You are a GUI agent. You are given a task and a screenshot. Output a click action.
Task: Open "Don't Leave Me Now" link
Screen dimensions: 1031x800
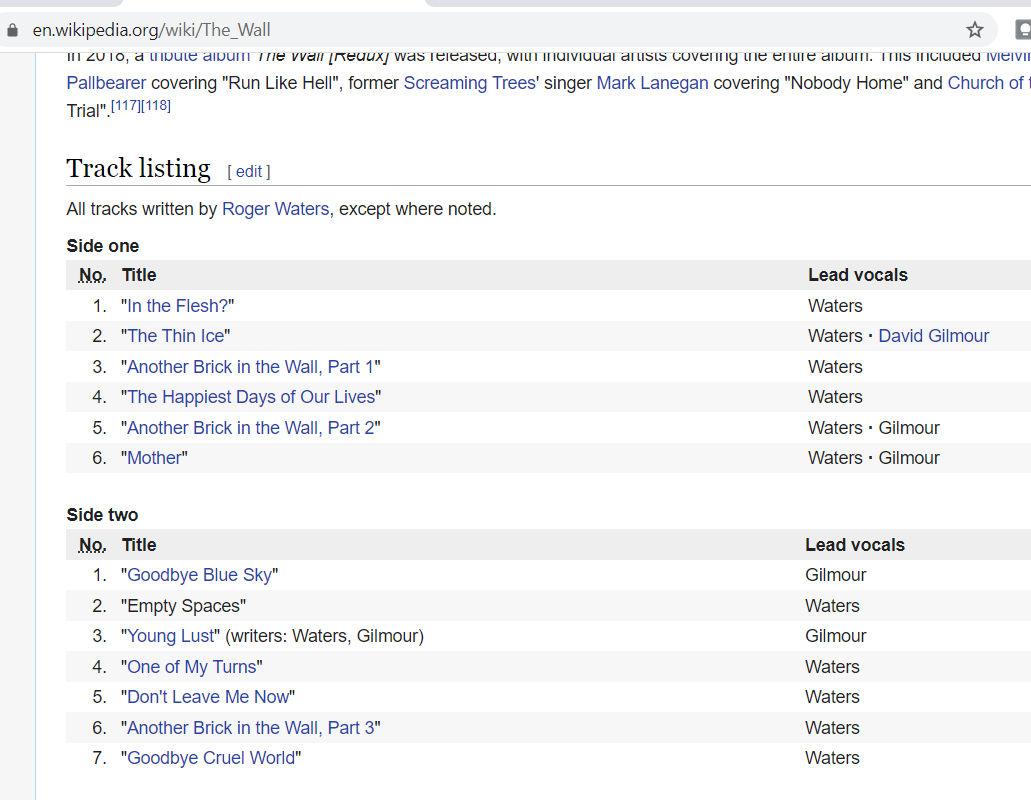tap(208, 697)
